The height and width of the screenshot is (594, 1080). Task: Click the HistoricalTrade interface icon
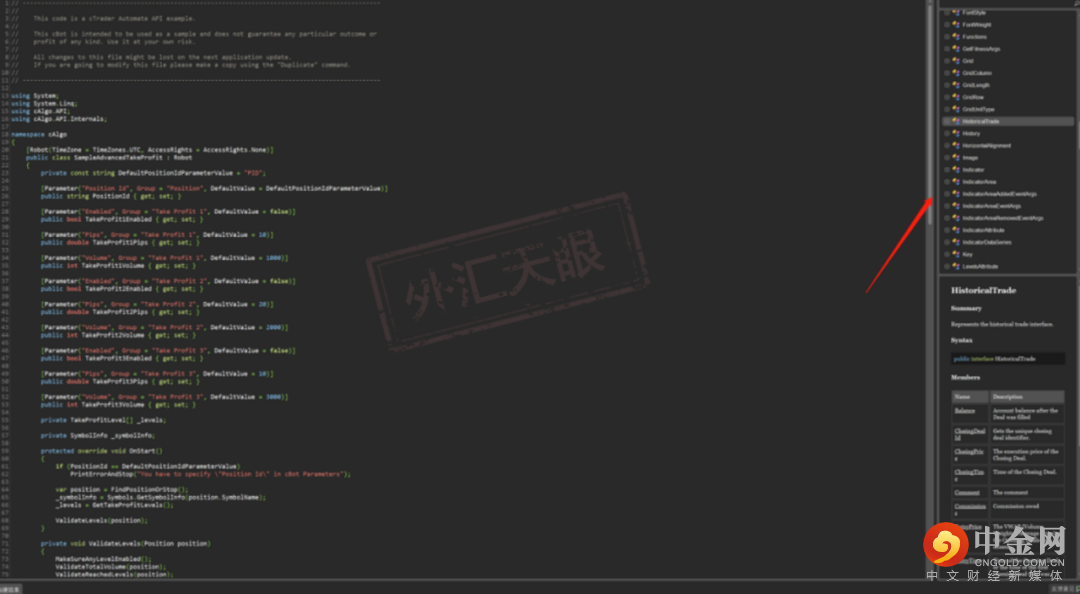tap(955, 121)
